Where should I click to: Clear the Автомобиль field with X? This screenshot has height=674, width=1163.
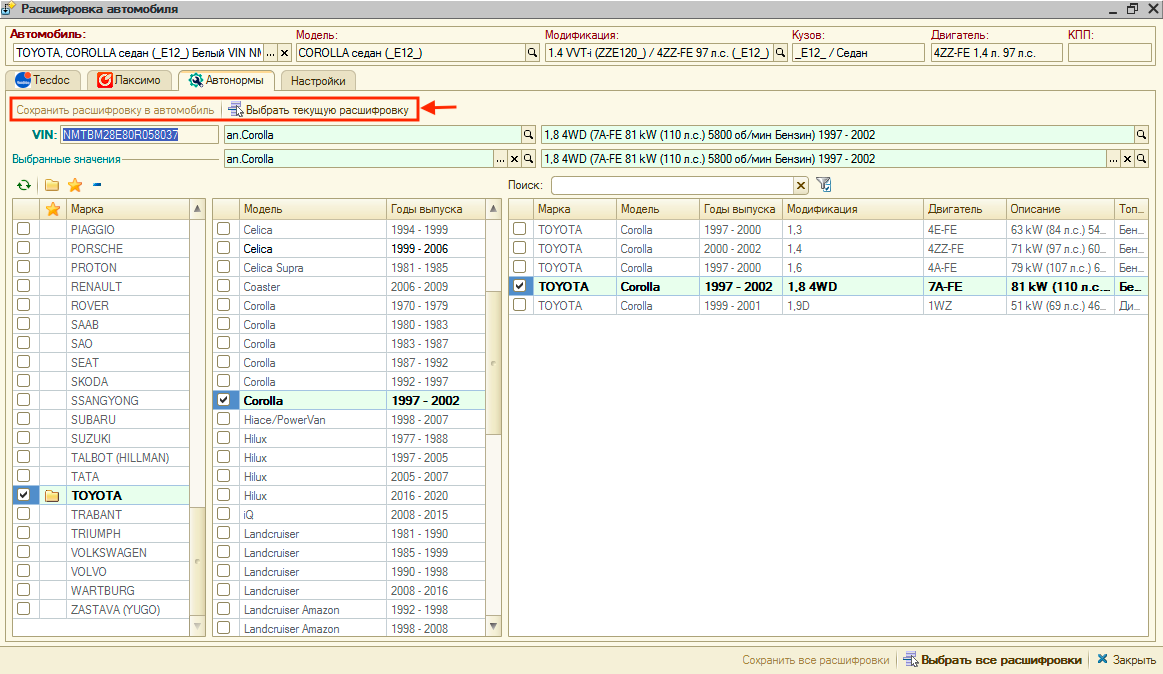point(284,53)
